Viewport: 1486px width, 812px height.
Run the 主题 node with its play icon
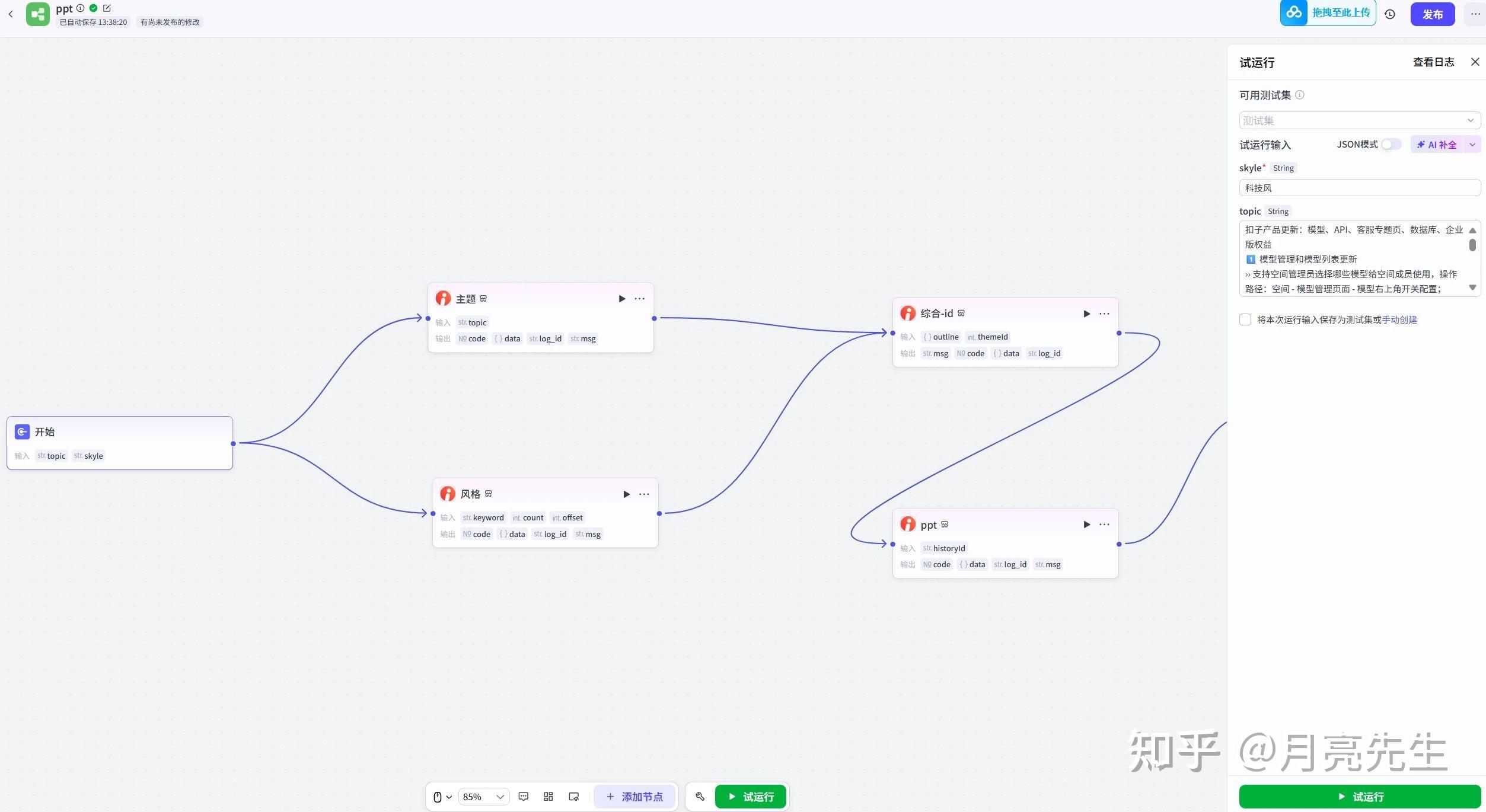621,299
